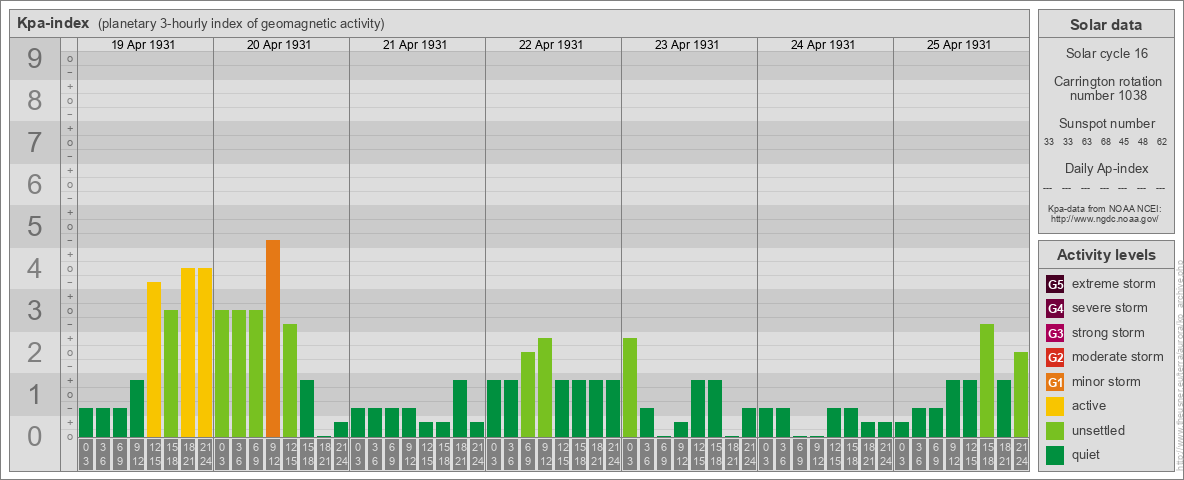The image size is (1184, 480).
Task: Open the ngdc.noaa.gov URL
Action: point(1104,218)
